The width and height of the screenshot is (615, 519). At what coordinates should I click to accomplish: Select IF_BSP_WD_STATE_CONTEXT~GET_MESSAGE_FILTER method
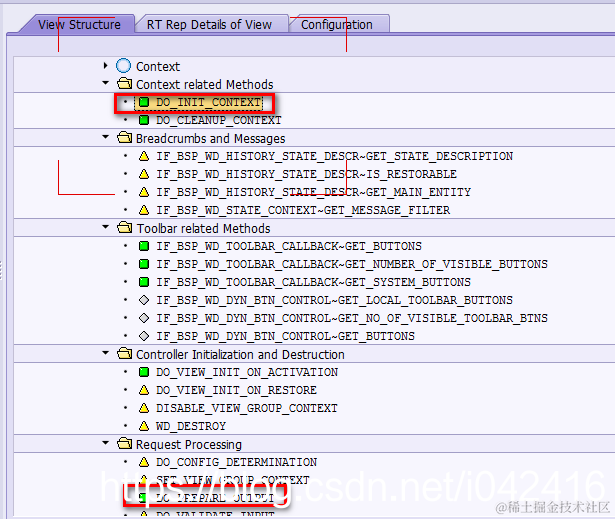coord(303,210)
